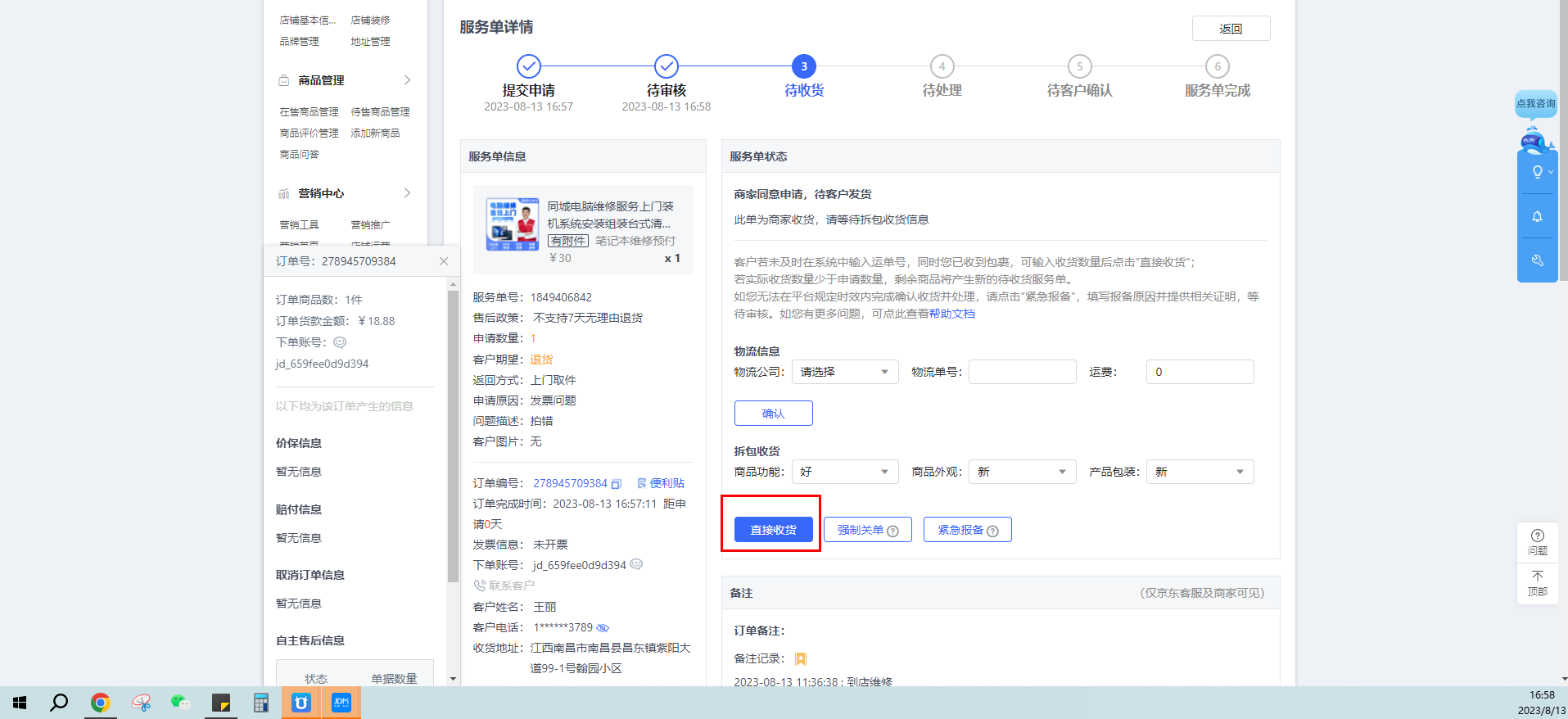
Task: Open 在售商品管理 in the sidebar menu
Action: [x=309, y=112]
